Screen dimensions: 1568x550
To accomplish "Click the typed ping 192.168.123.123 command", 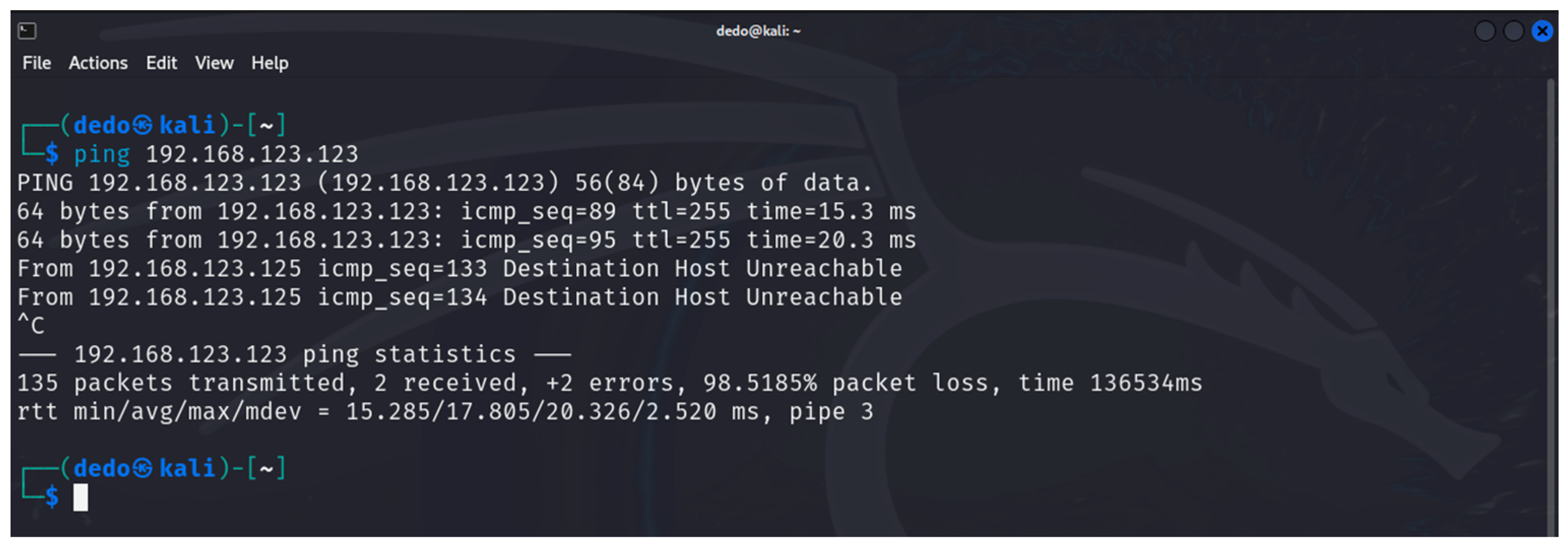I will click(216, 154).
